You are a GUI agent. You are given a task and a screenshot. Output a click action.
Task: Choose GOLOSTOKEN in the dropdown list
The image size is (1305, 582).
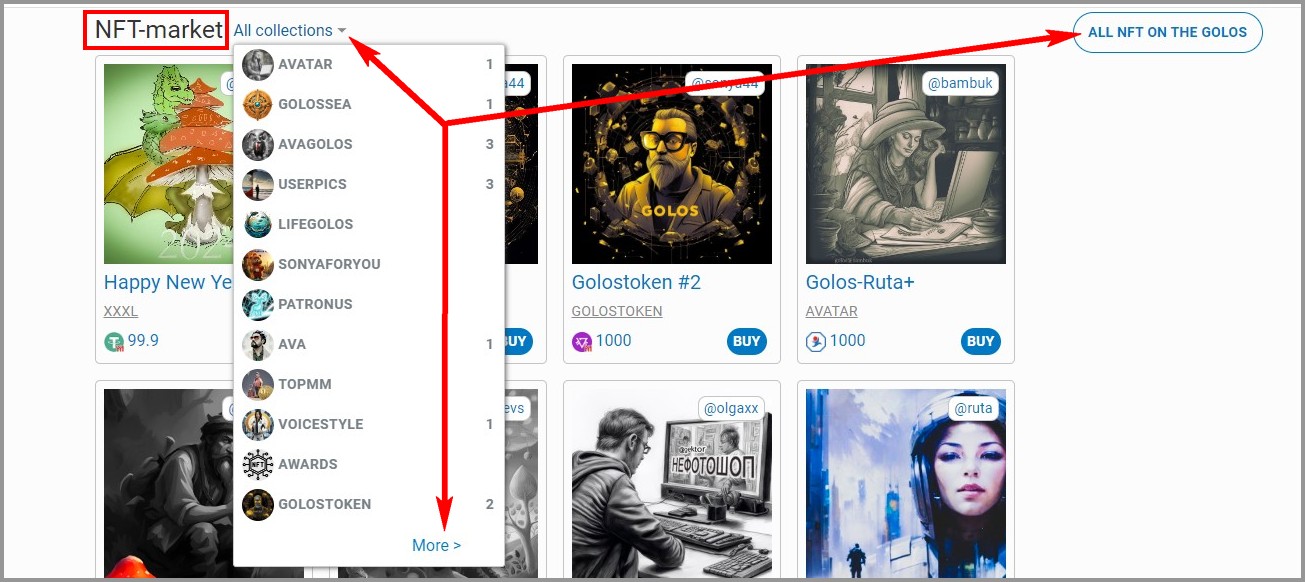[369, 504]
